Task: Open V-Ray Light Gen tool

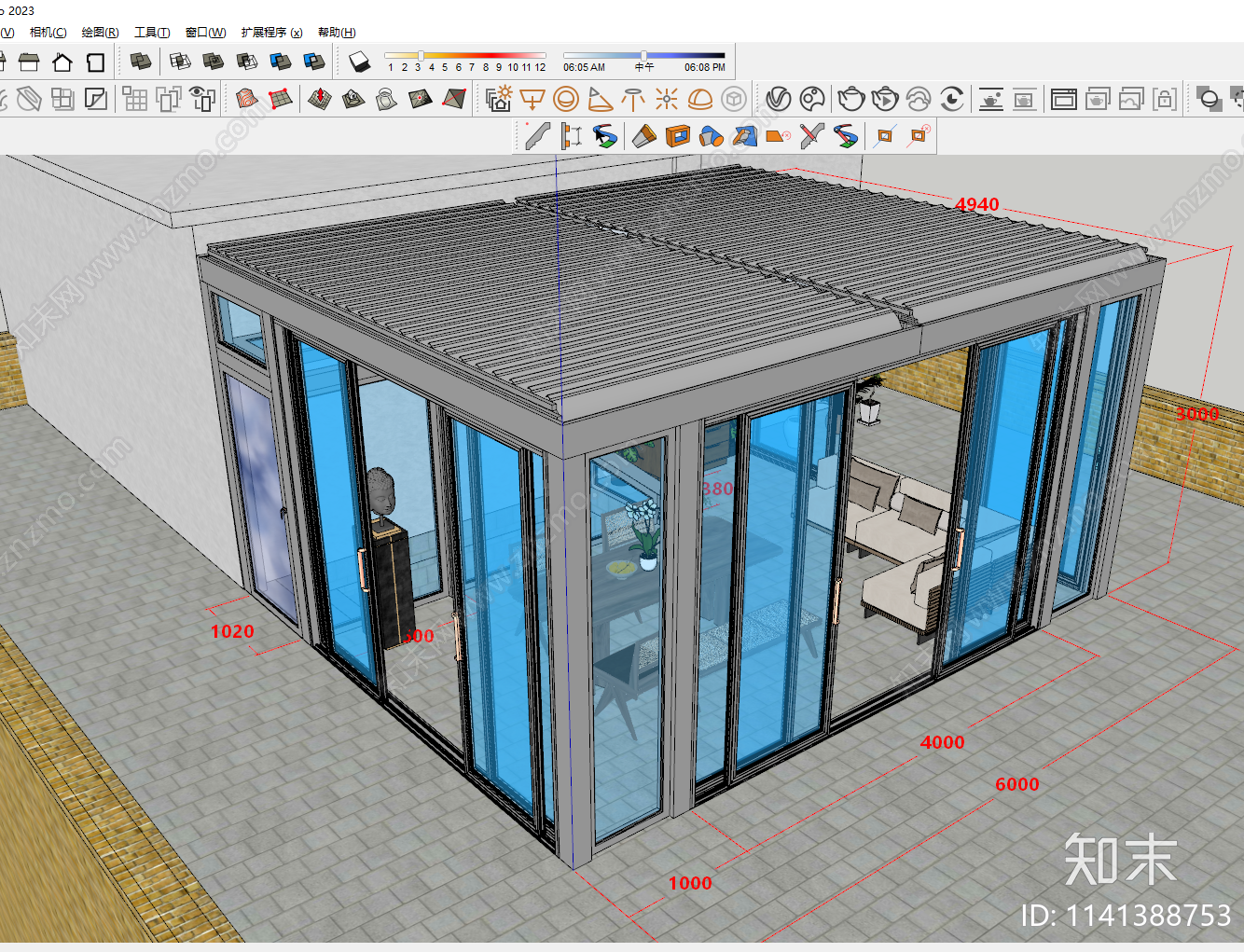Action: (x=499, y=99)
